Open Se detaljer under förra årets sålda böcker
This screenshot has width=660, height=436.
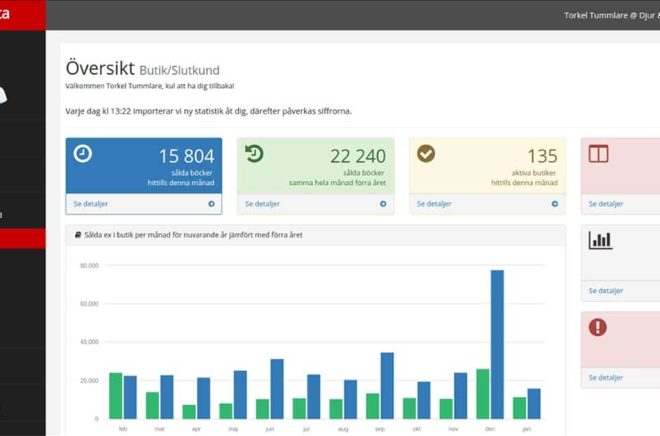tap(262, 204)
